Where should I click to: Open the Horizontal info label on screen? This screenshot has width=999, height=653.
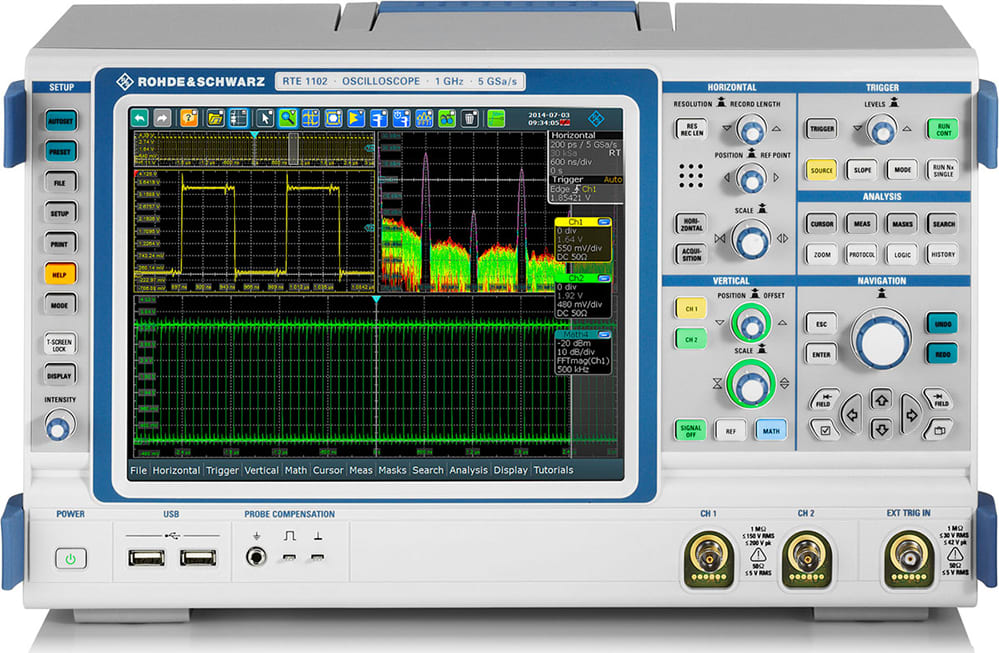tap(573, 135)
